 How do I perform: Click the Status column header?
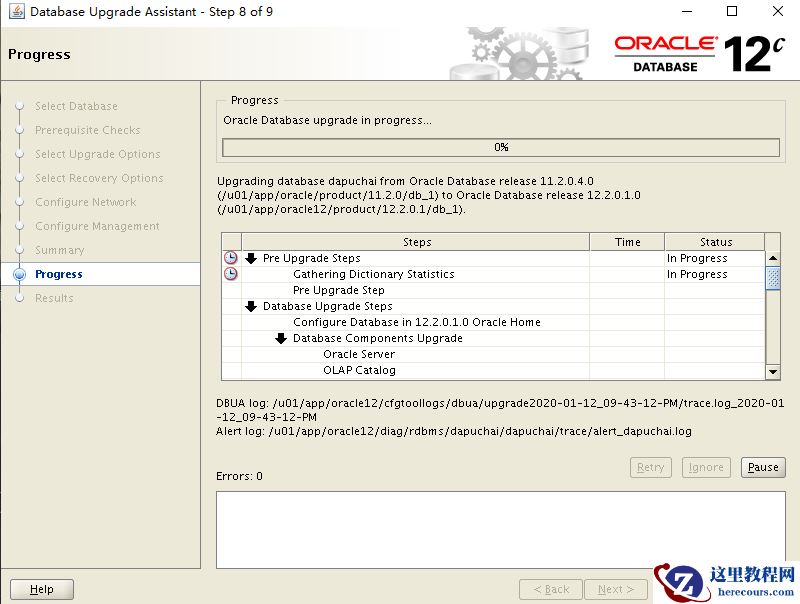(x=715, y=242)
